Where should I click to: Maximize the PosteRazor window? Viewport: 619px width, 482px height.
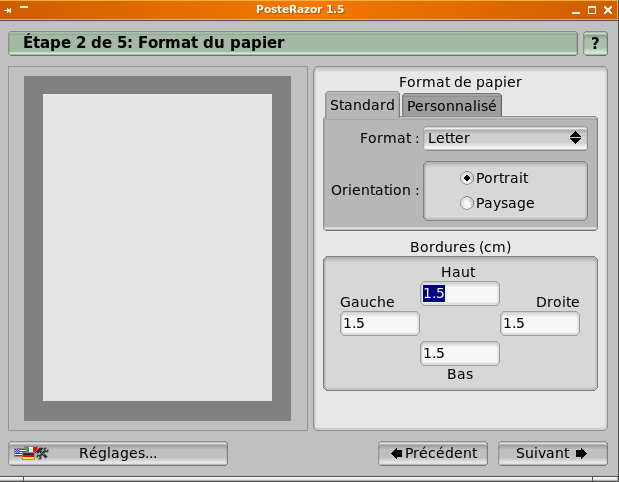coord(592,10)
